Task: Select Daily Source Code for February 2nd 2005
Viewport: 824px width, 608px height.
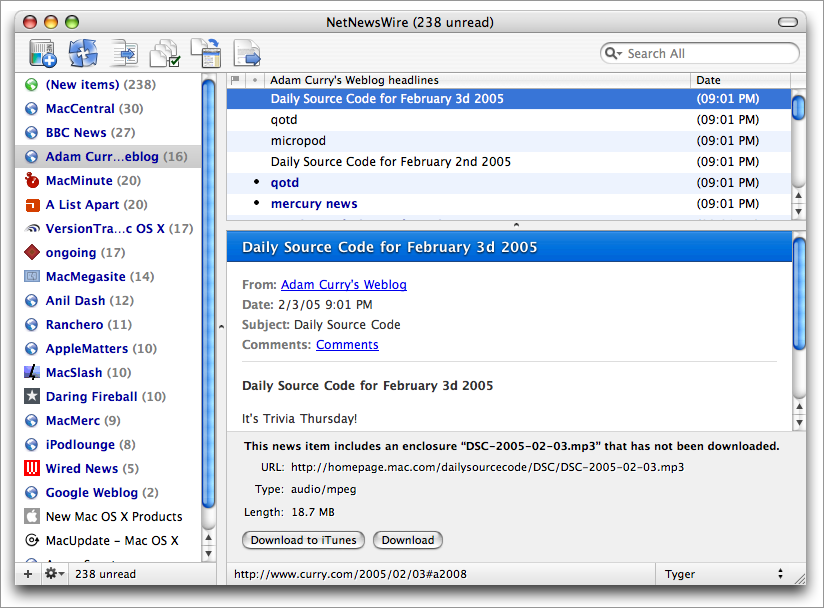Action: pyautogui.click(x=509, y=162)
